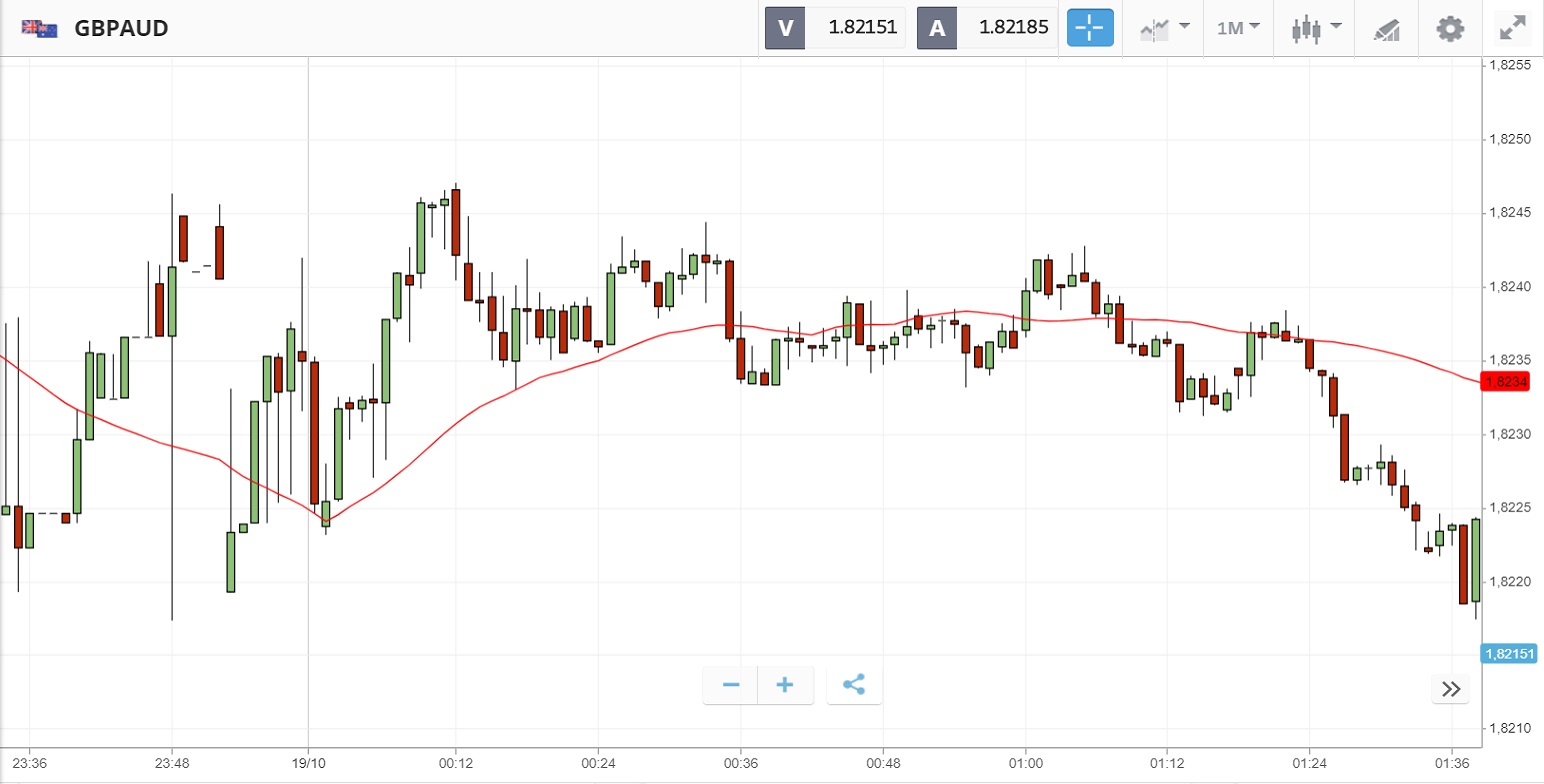Open the 1M timeframe dropdown
Viewport: 1544px width, 784px height.
[1238, 28]
